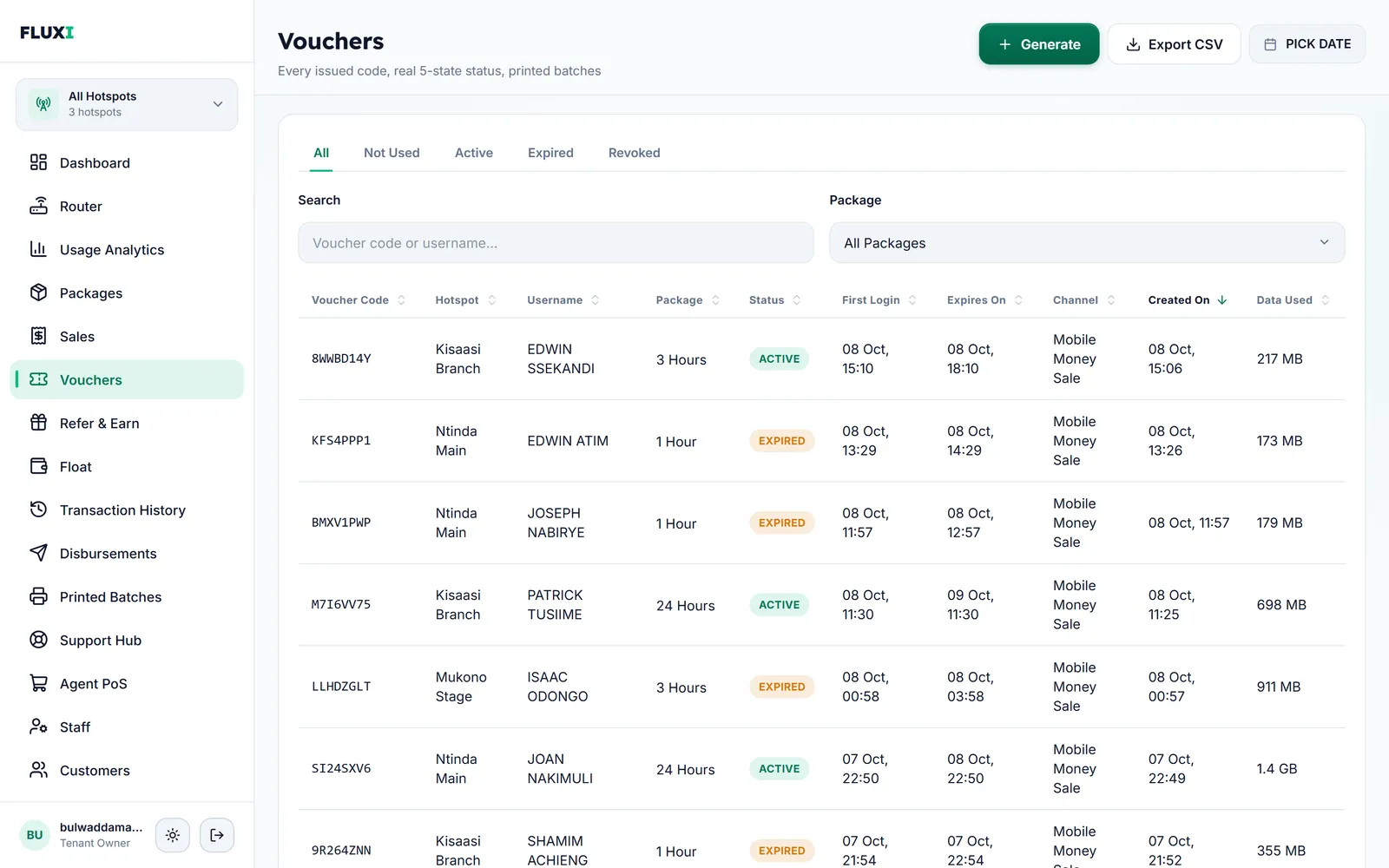Image resolution: width=1389 pixels, height=868 pixels.
Task: Click the EXPIRED badge for LLHDZGLT
Action: (x=781, y=687)
